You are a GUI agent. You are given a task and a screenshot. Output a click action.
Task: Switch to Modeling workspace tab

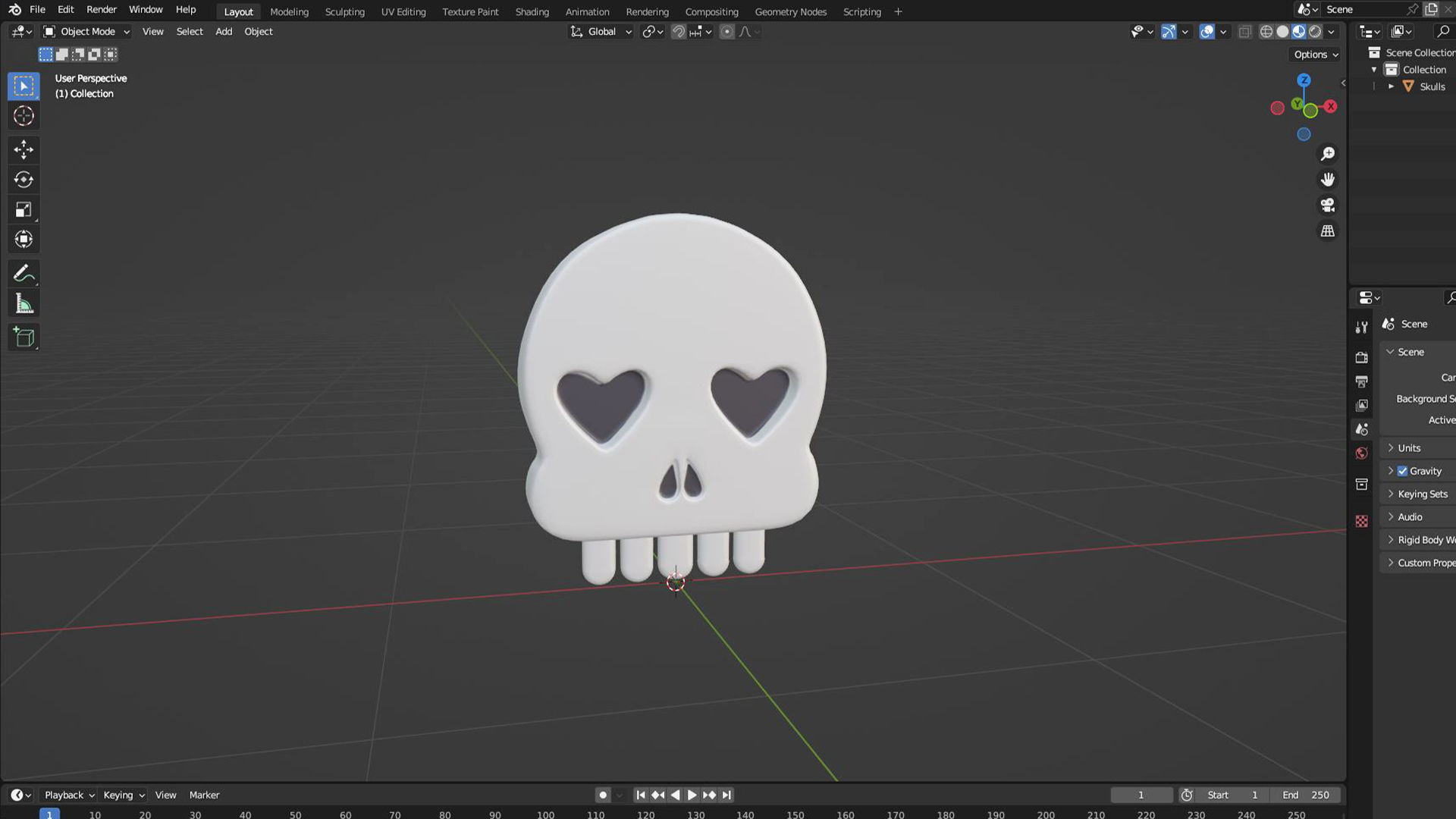coord(289,11)
